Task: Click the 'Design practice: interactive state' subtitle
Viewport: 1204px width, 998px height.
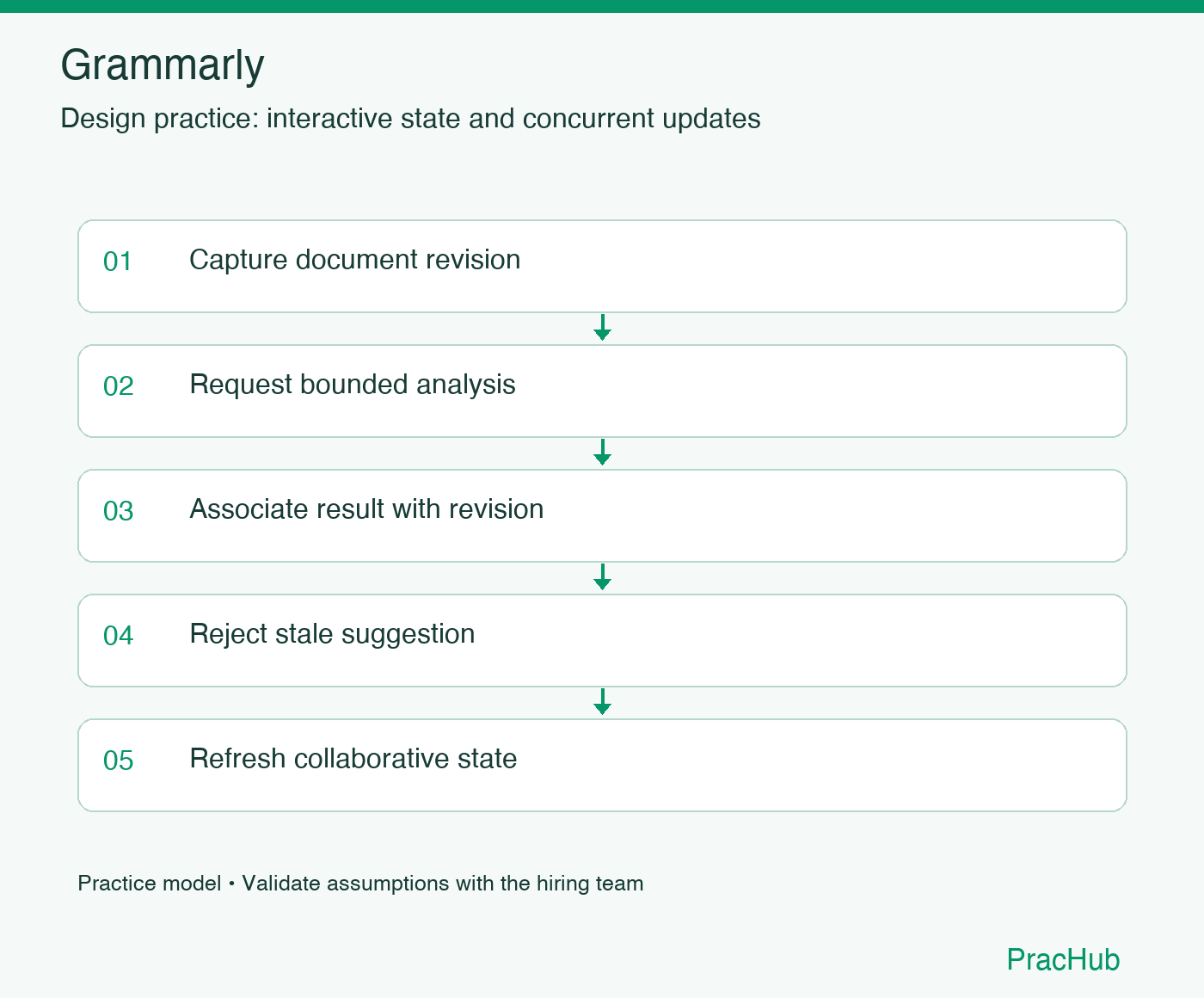Action: 410,119
